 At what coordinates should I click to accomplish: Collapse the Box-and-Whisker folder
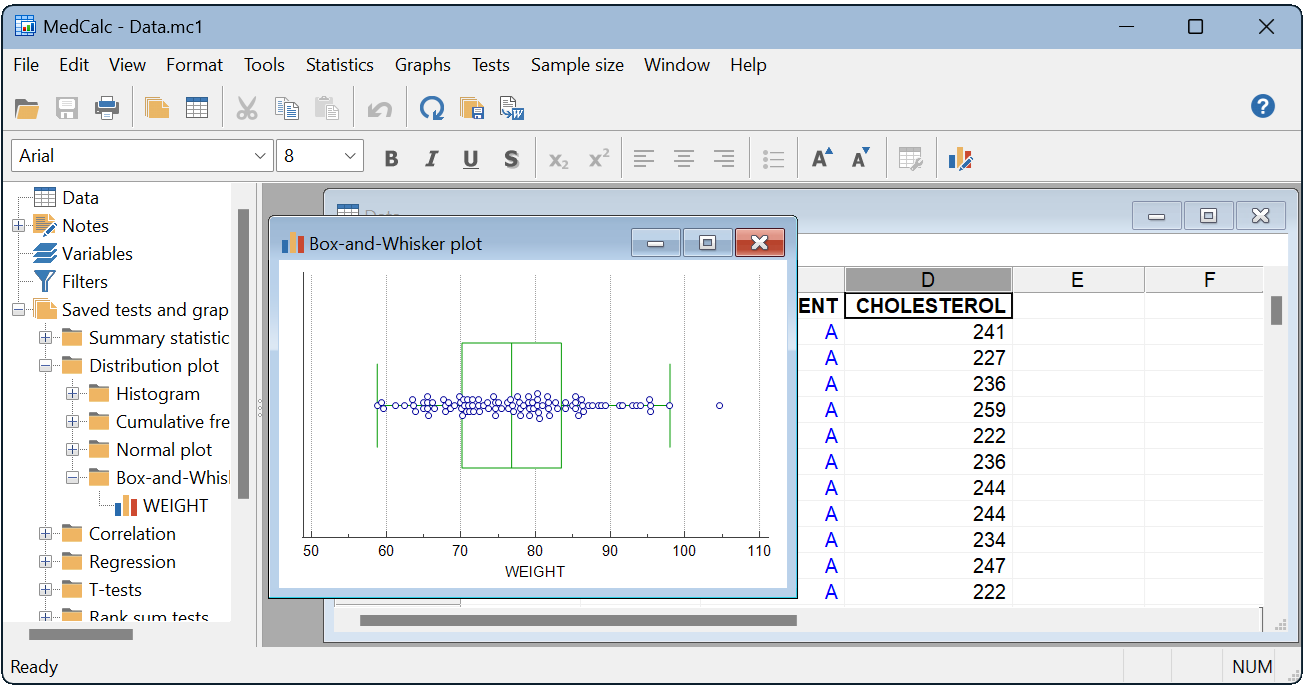[x=72, y=478]
